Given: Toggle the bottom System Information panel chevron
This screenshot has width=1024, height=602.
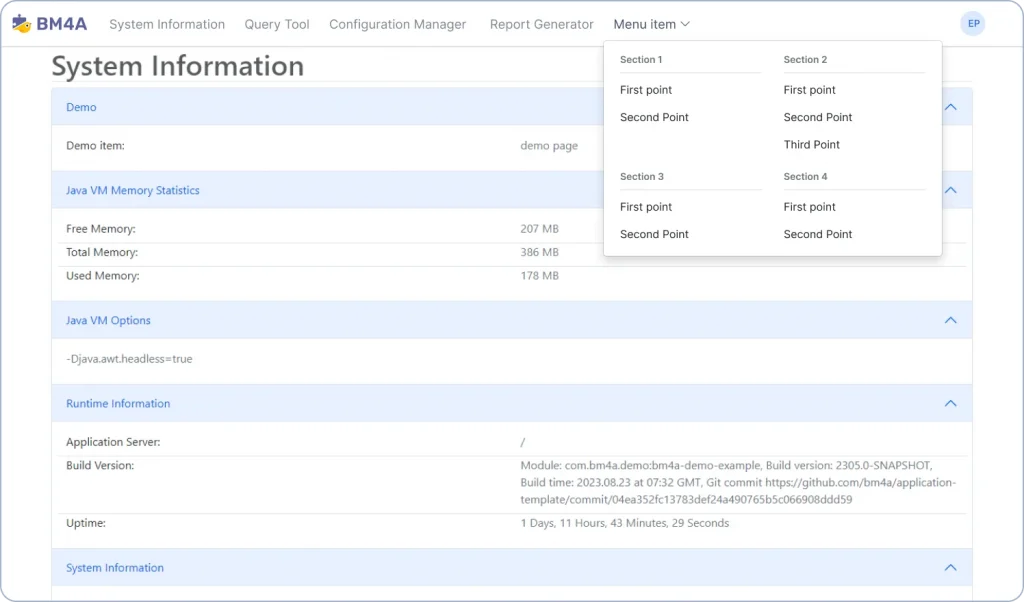Looking at the screenshot, I should [950, 567].
